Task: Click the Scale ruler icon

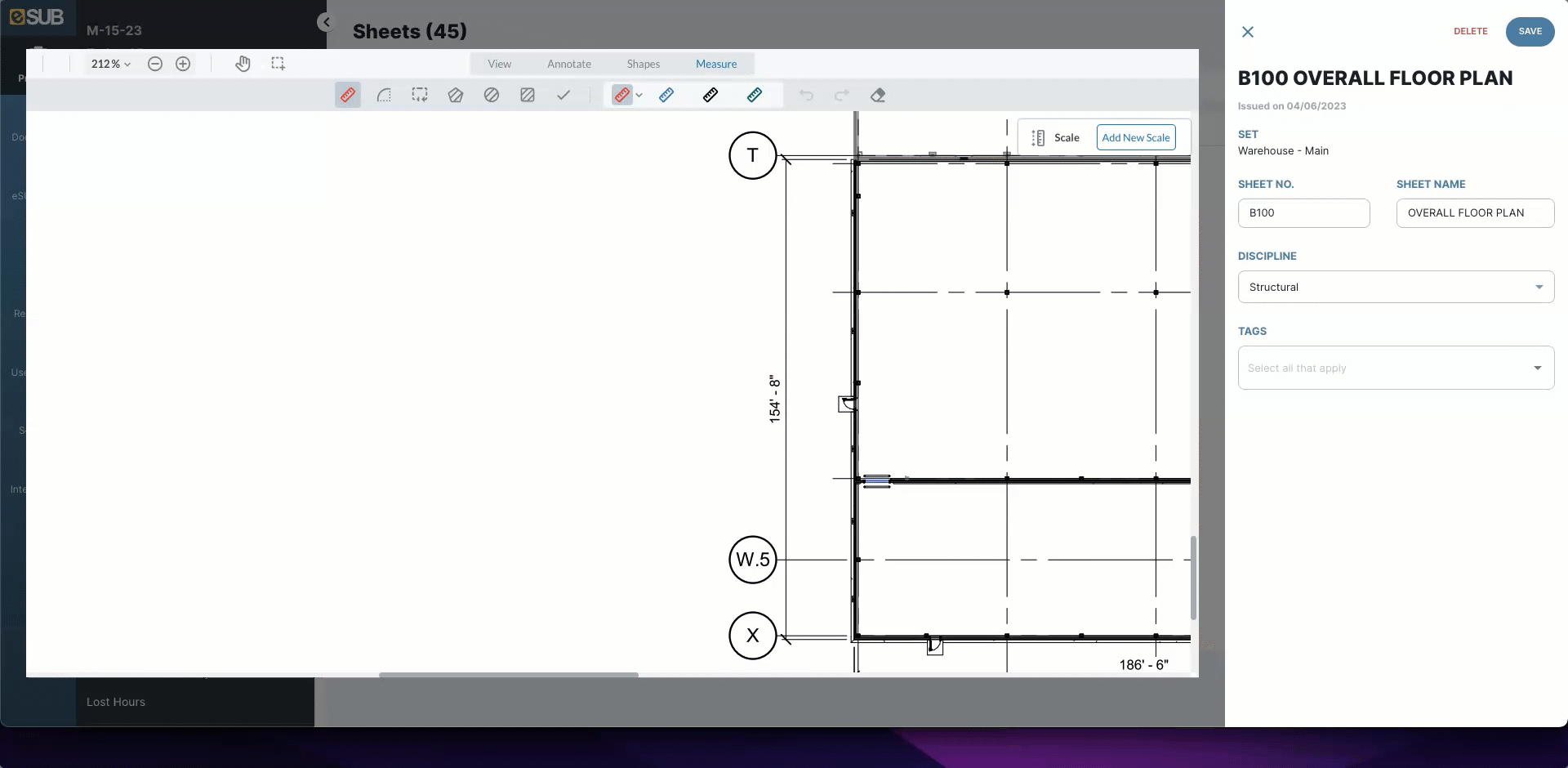Action: click(1038, 138)
